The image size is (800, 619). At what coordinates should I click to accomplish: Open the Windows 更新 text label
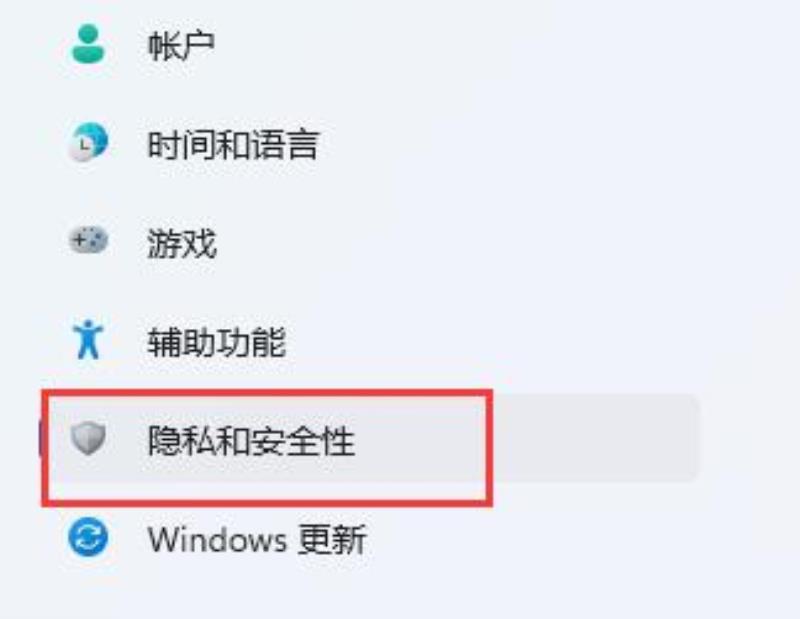pos(257,539)
